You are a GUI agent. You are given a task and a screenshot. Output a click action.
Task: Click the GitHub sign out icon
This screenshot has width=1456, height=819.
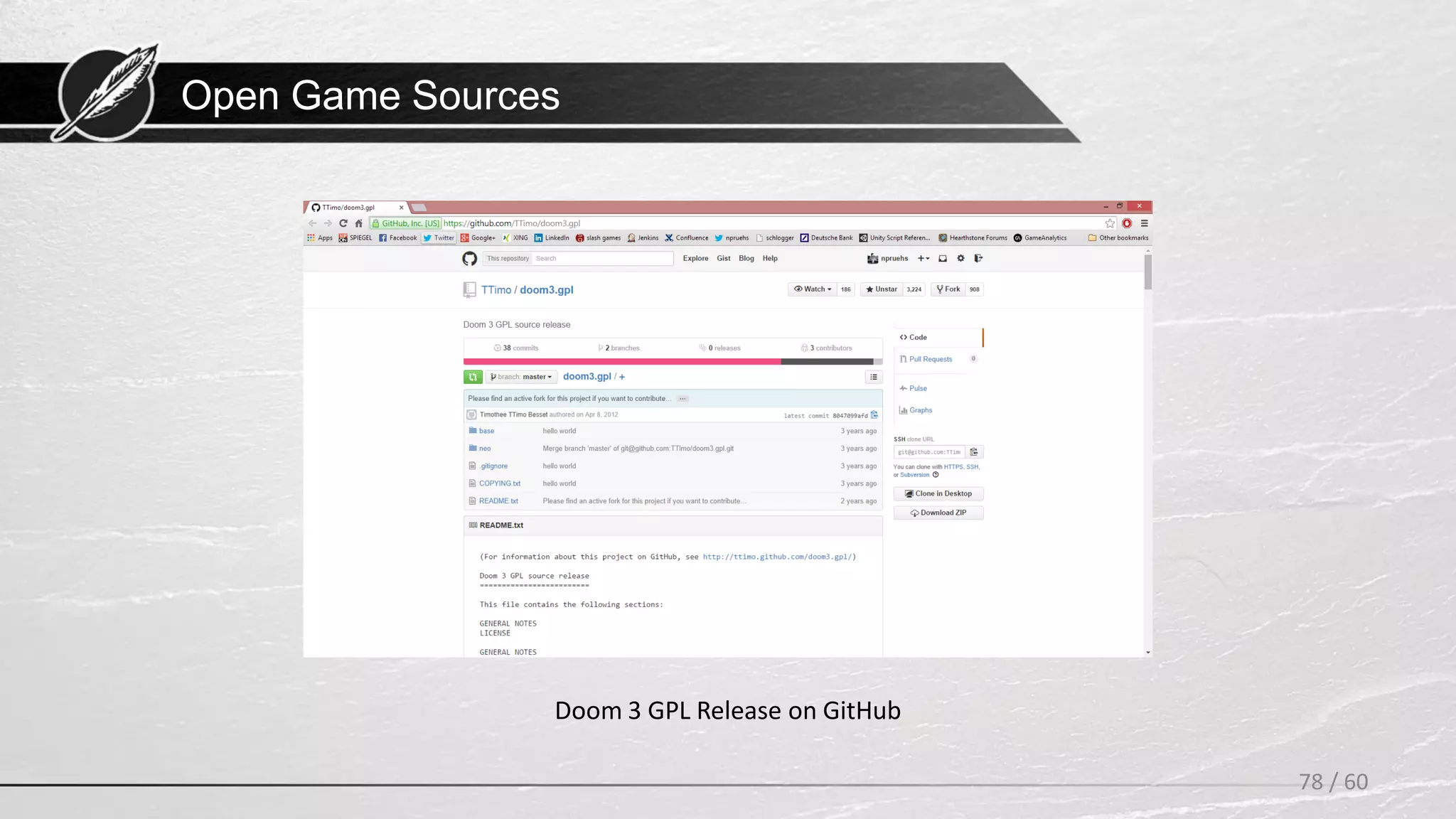(978, 258)
